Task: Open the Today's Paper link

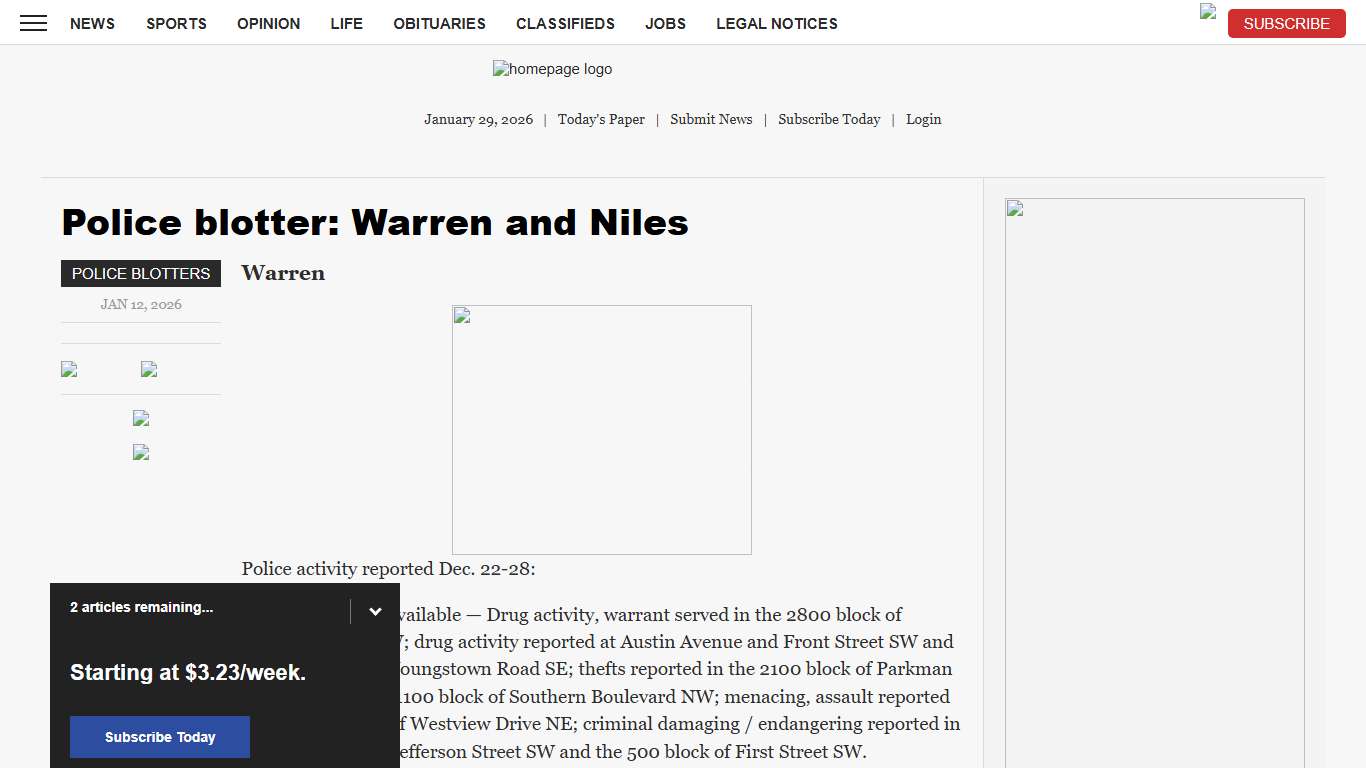Action: tap(601, 119)
